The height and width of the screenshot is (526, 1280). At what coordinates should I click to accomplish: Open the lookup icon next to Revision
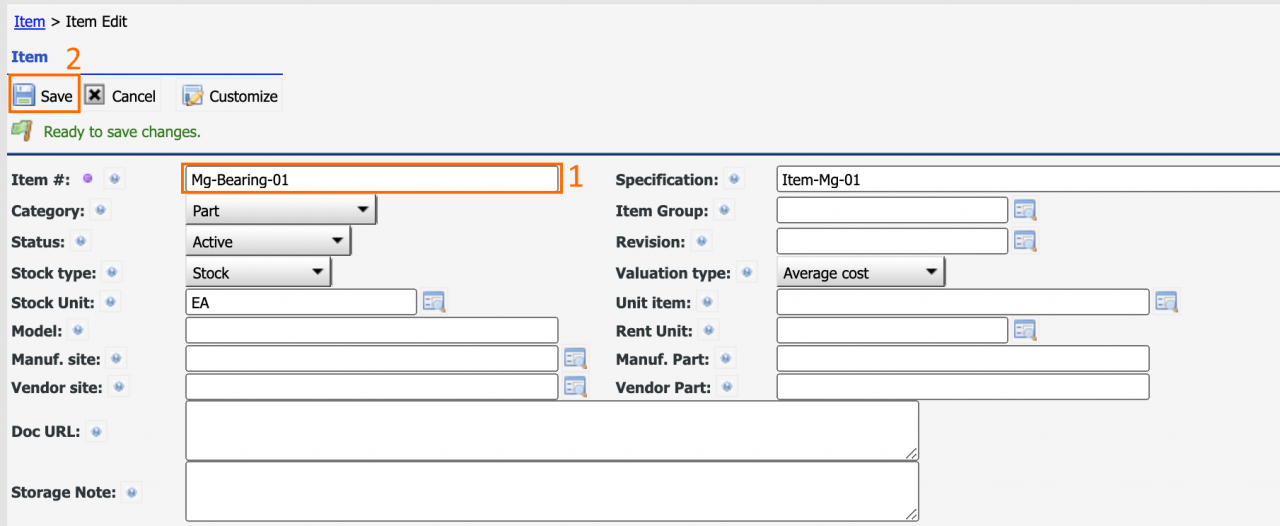1025,242
